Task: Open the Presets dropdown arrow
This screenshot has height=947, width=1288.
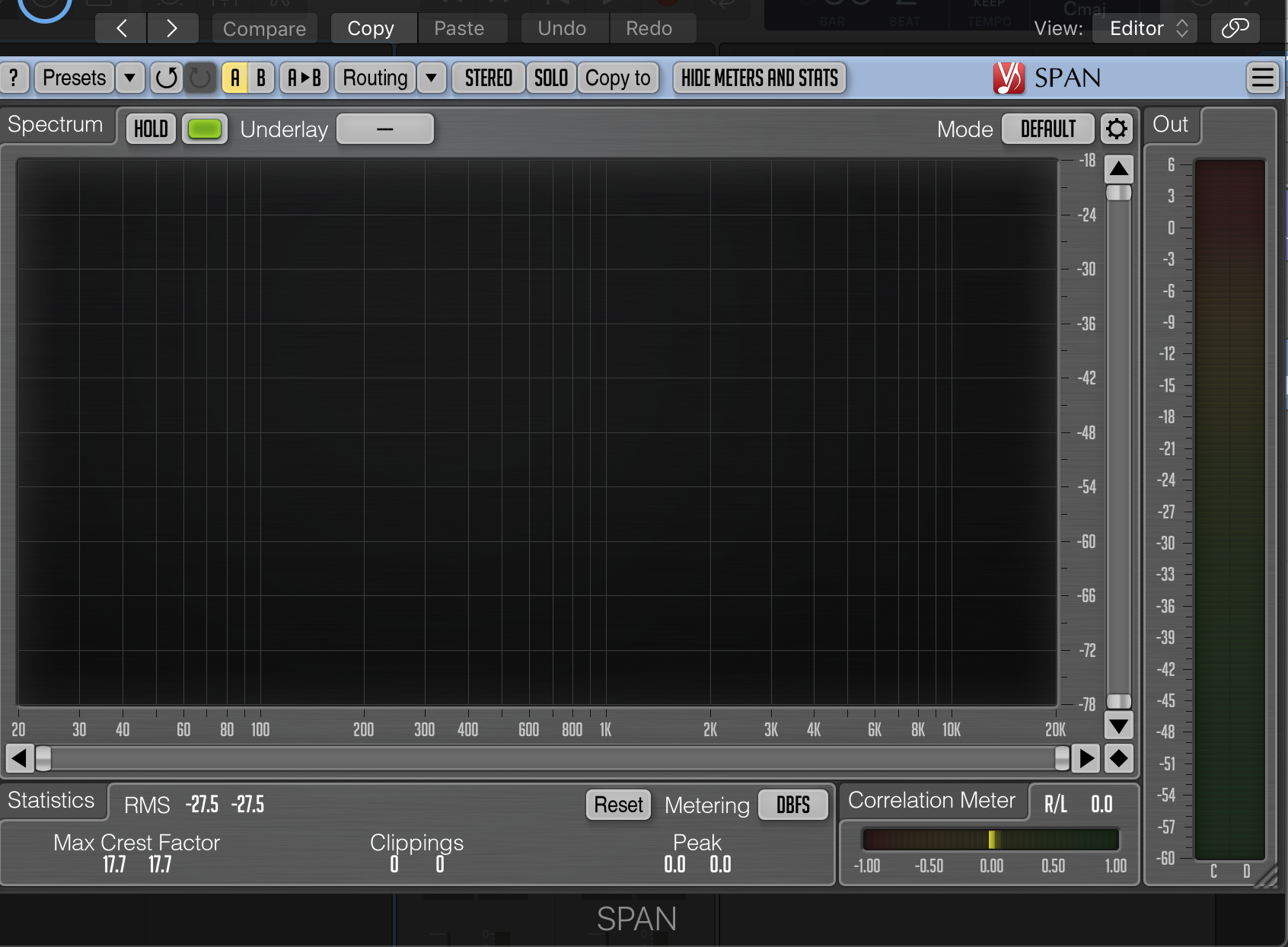Action: pos(130,78)
